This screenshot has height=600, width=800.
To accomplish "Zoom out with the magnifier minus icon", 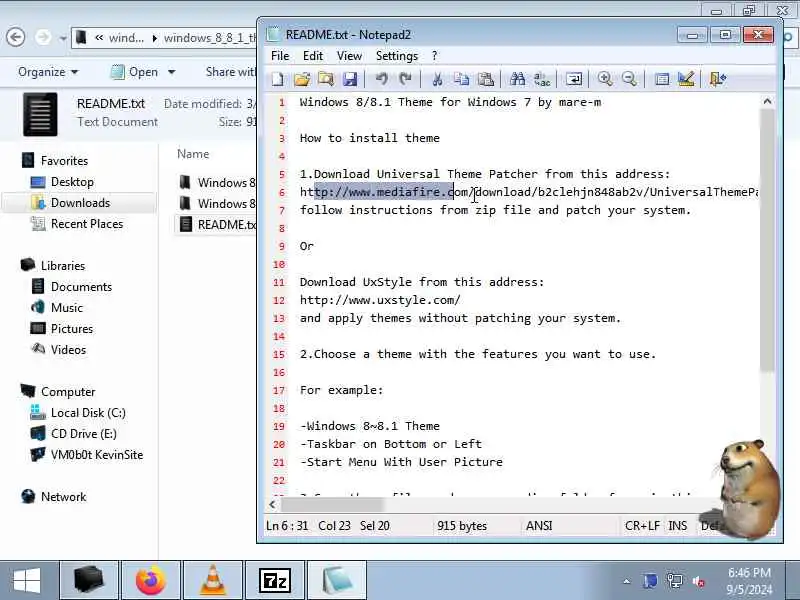I will coord(630,79).
